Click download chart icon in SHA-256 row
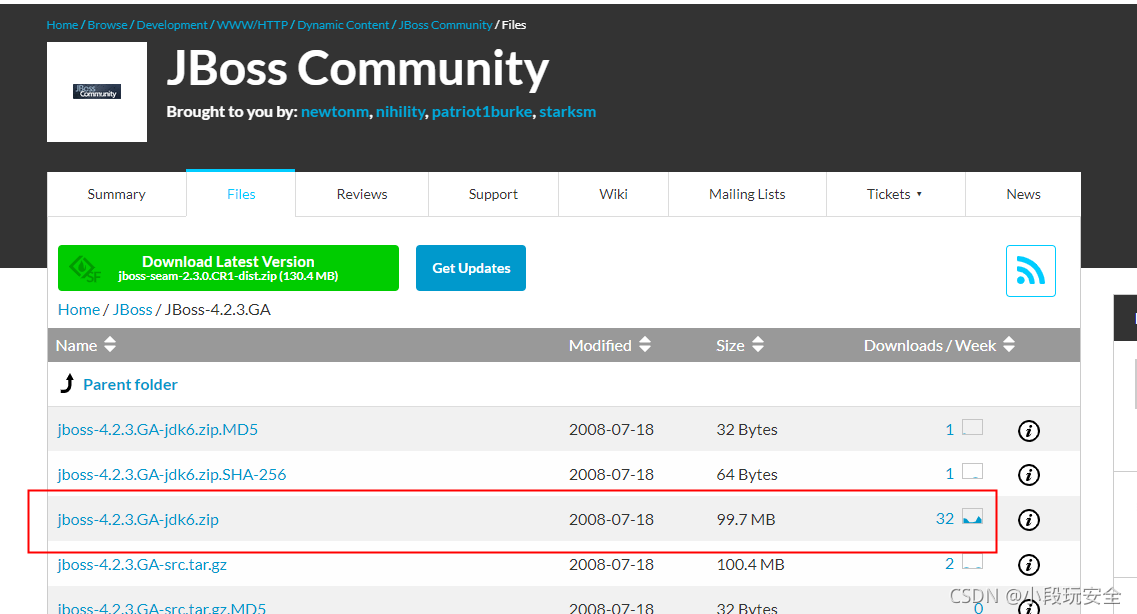 click(972, 471)
